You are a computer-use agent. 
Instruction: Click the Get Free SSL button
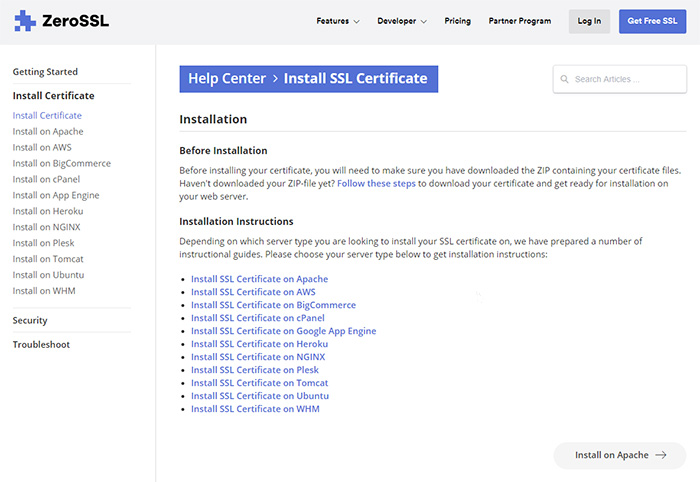tap(652, 21)
